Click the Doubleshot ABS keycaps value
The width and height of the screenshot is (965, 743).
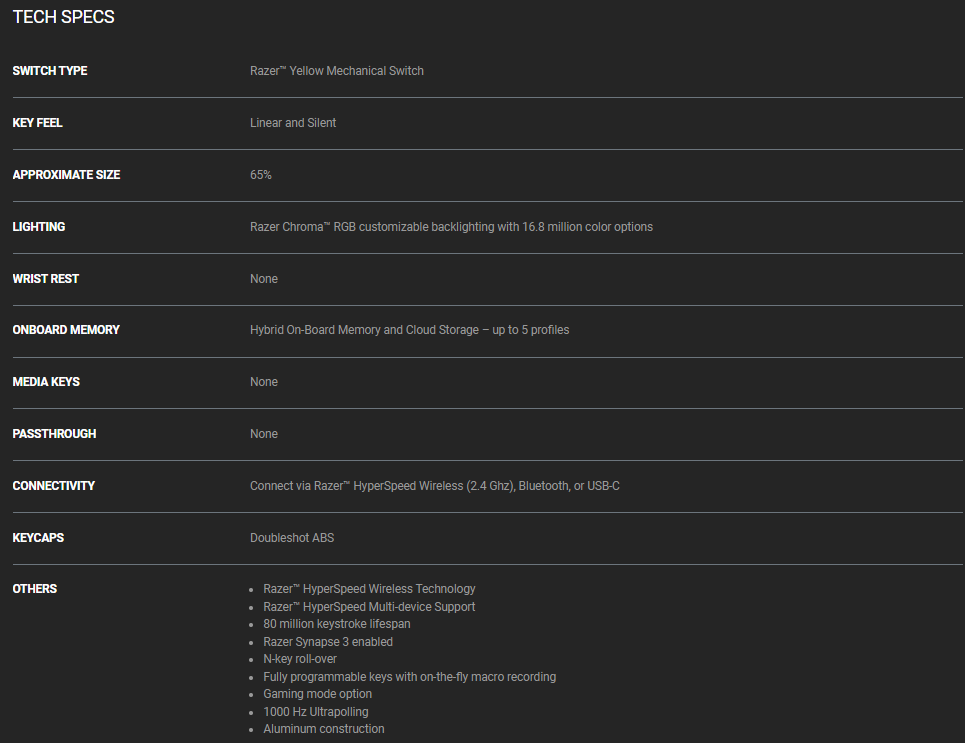pos(292,538)
